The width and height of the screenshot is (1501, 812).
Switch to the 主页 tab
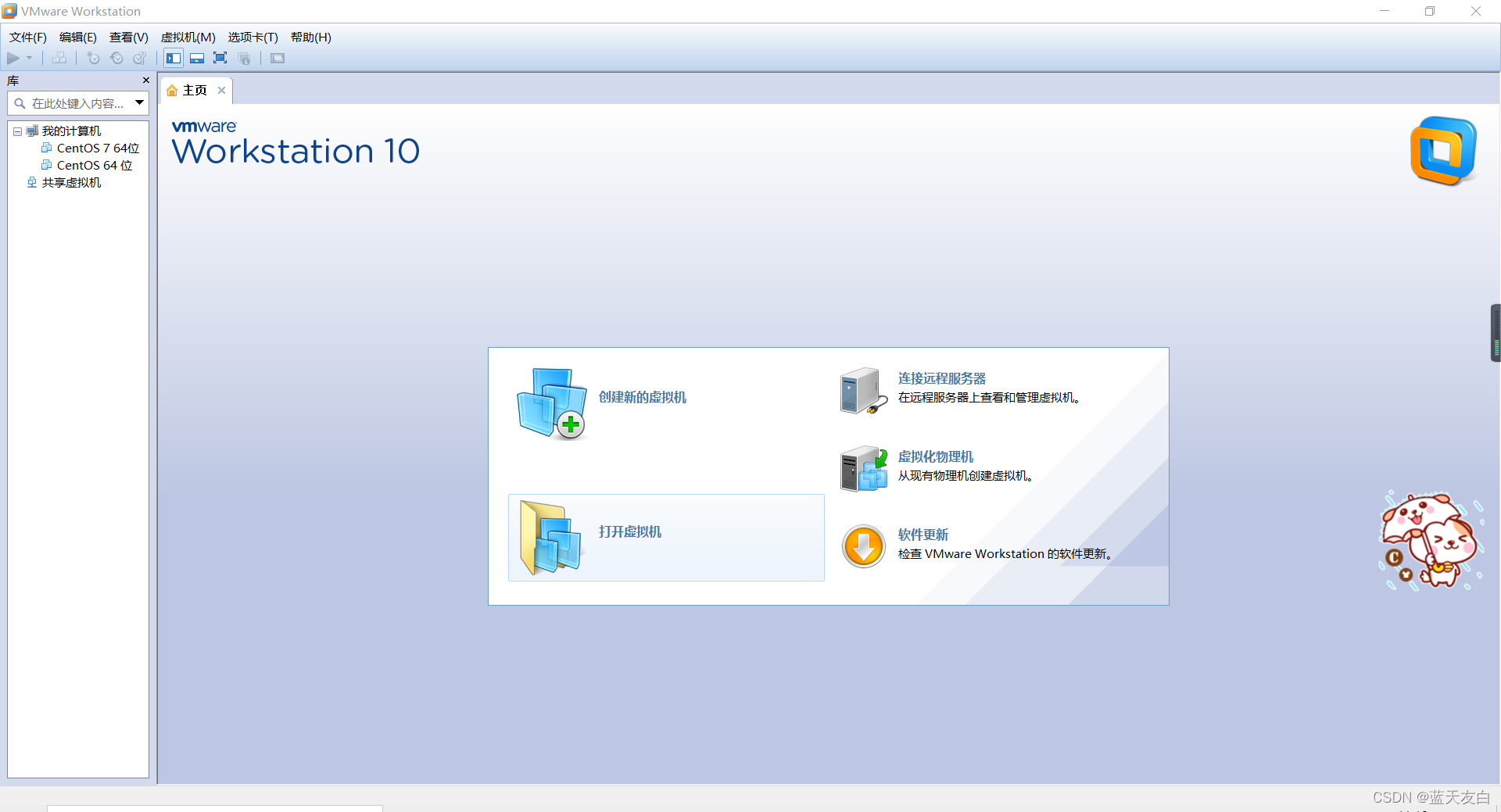[195, 91]
